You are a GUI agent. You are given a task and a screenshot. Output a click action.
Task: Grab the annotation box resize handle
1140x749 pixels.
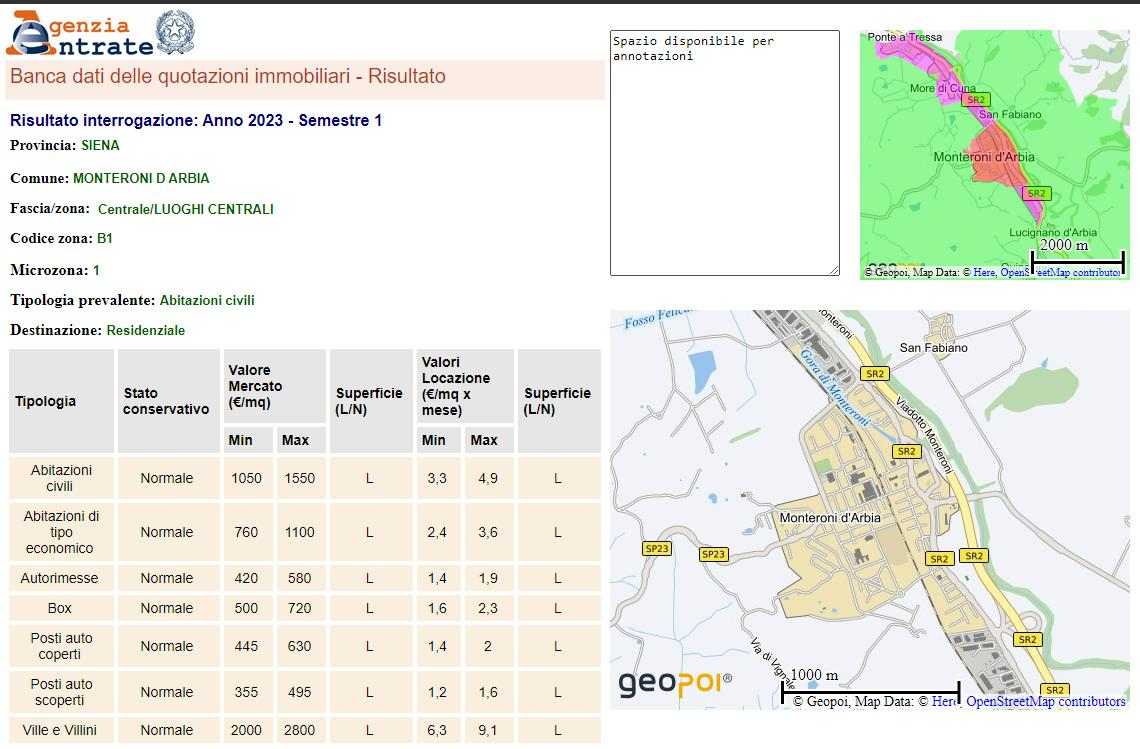point(834,270)
